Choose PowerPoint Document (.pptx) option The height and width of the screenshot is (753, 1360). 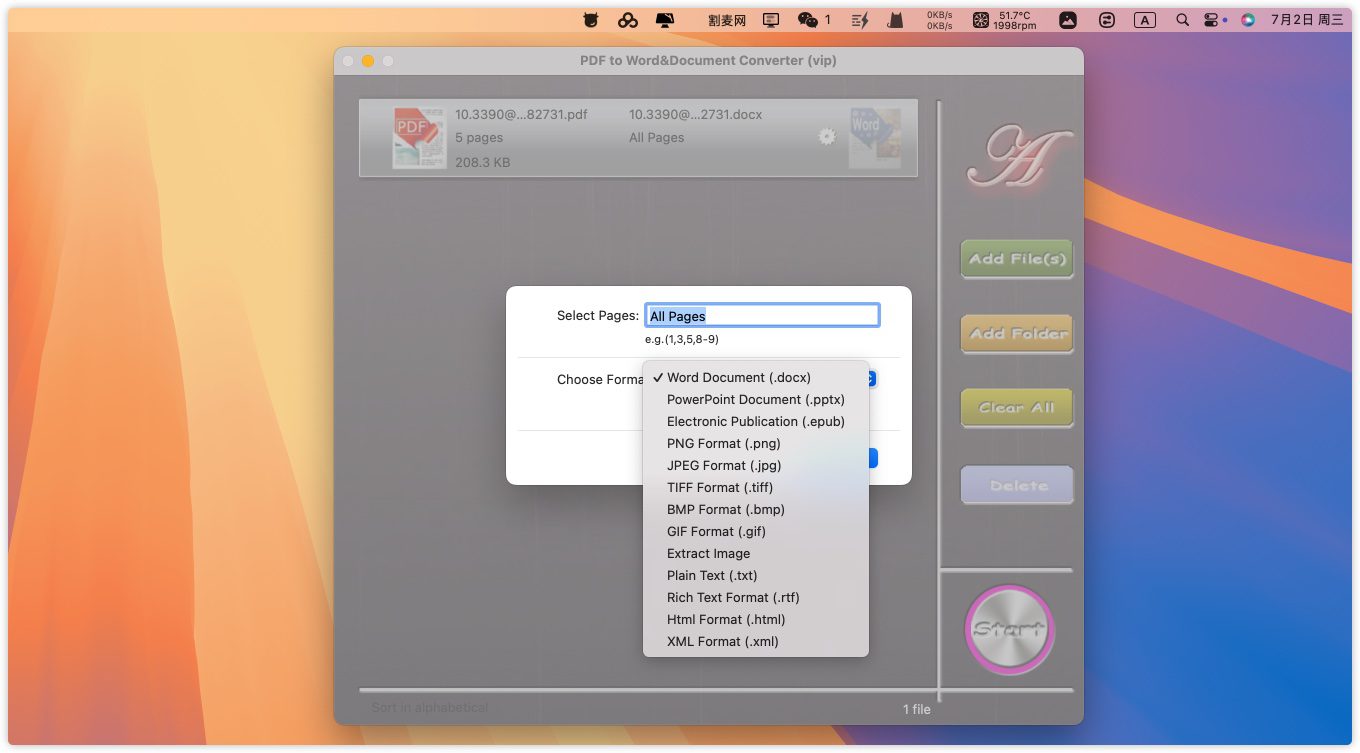[756, 400]
